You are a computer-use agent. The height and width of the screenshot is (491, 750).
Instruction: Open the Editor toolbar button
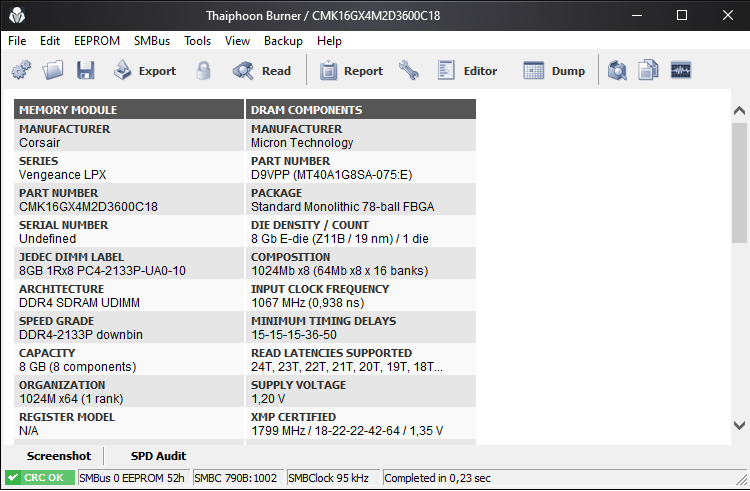pos(467,71)
